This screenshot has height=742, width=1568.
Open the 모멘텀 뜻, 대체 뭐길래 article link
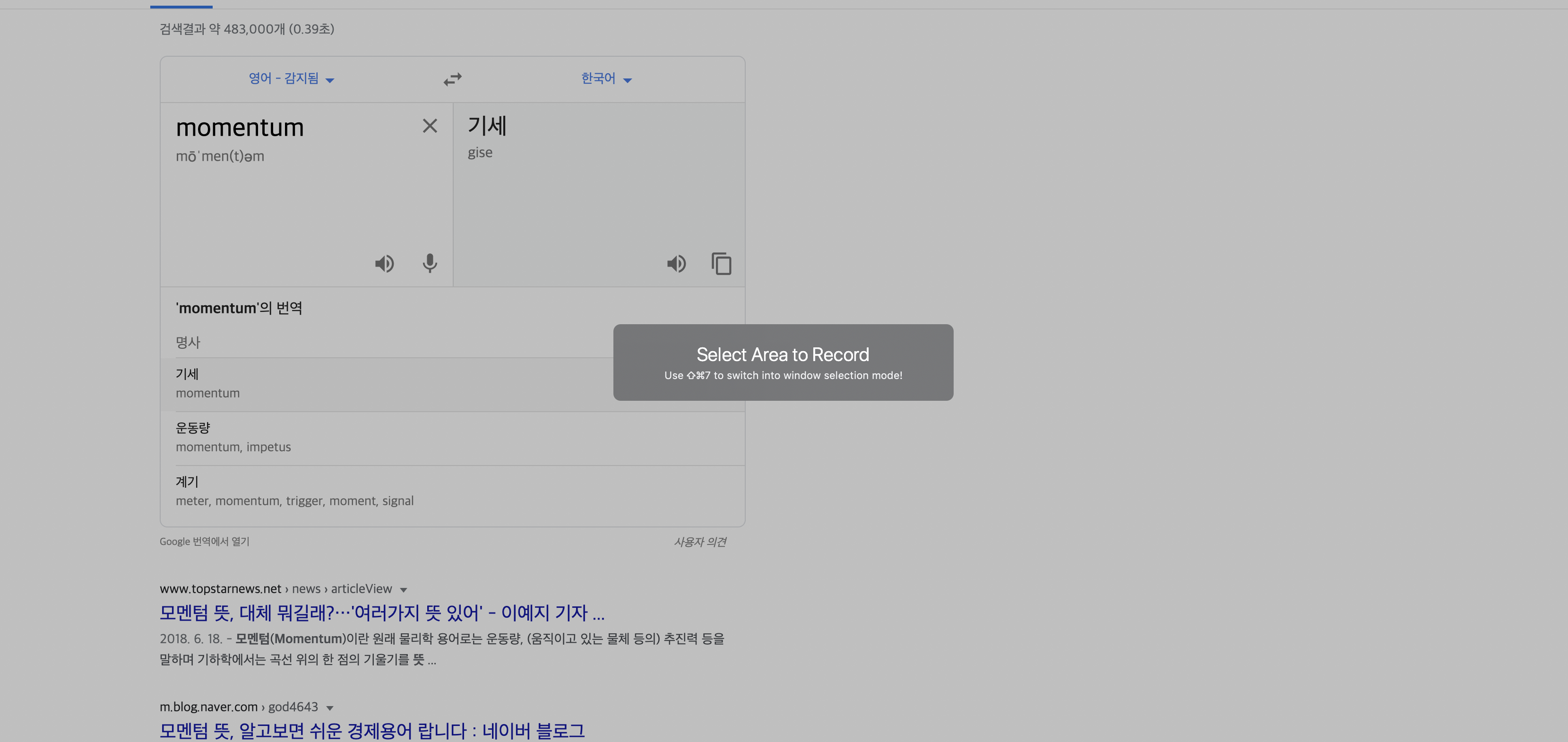[382, 613]
